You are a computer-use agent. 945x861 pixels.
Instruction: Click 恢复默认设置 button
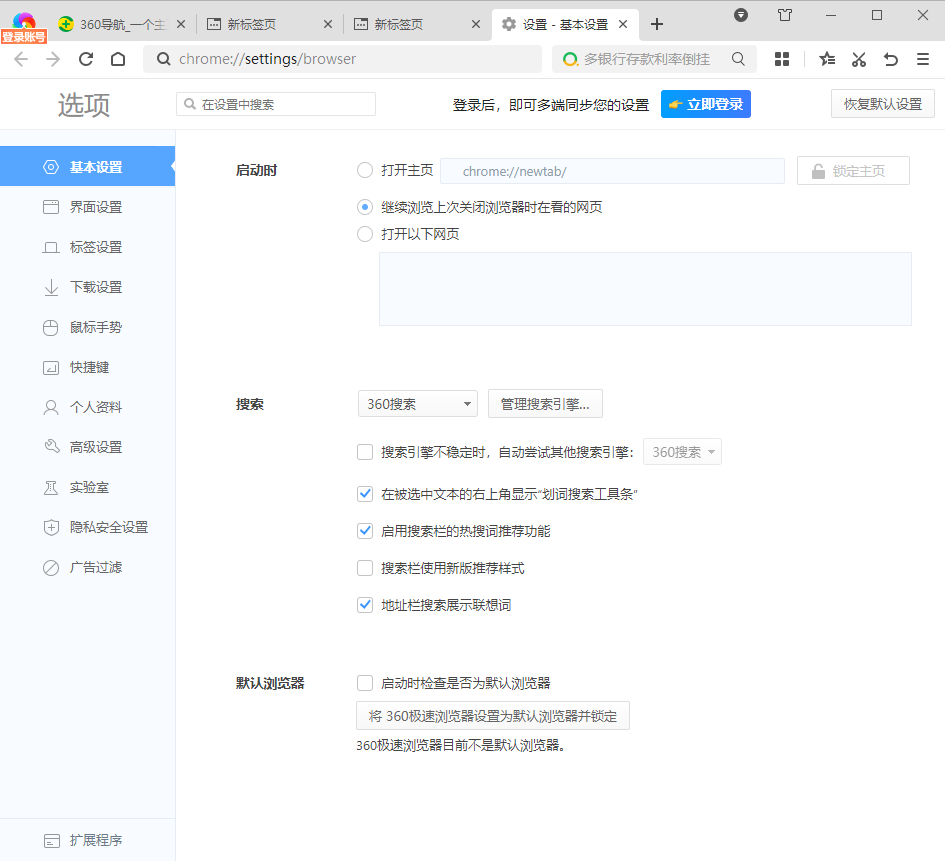(882, 103)
